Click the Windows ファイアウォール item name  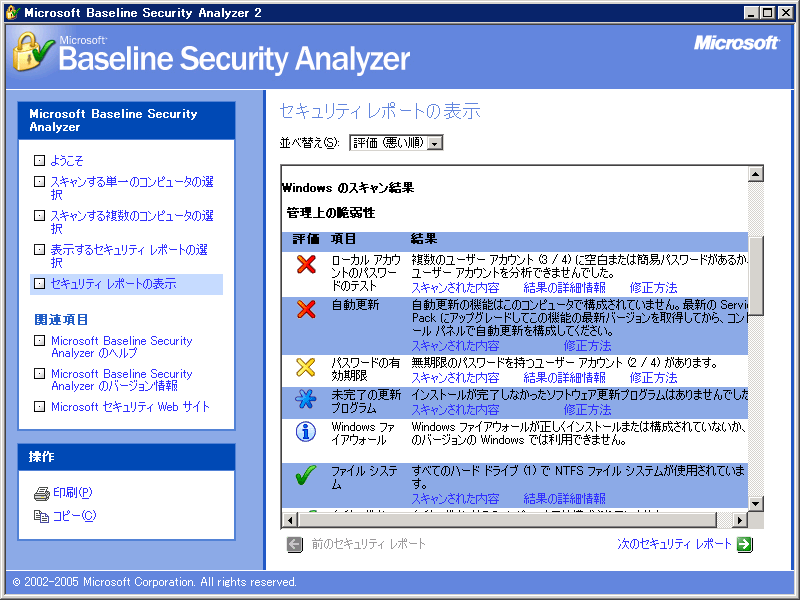point(363,433)
